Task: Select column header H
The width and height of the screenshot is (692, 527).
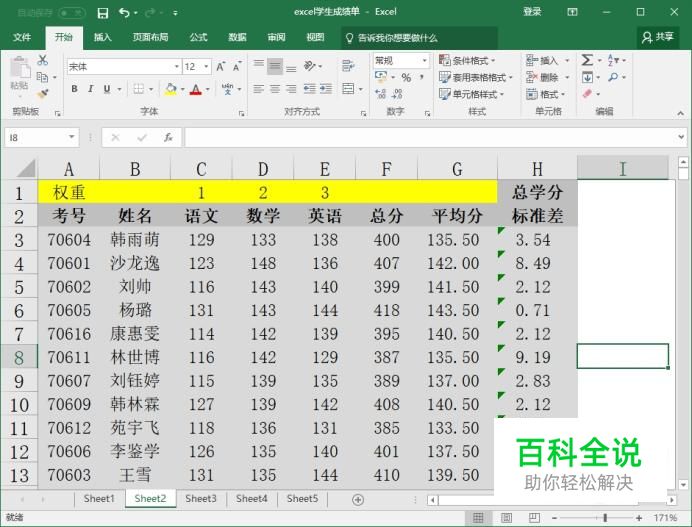Action: (537, 169)
